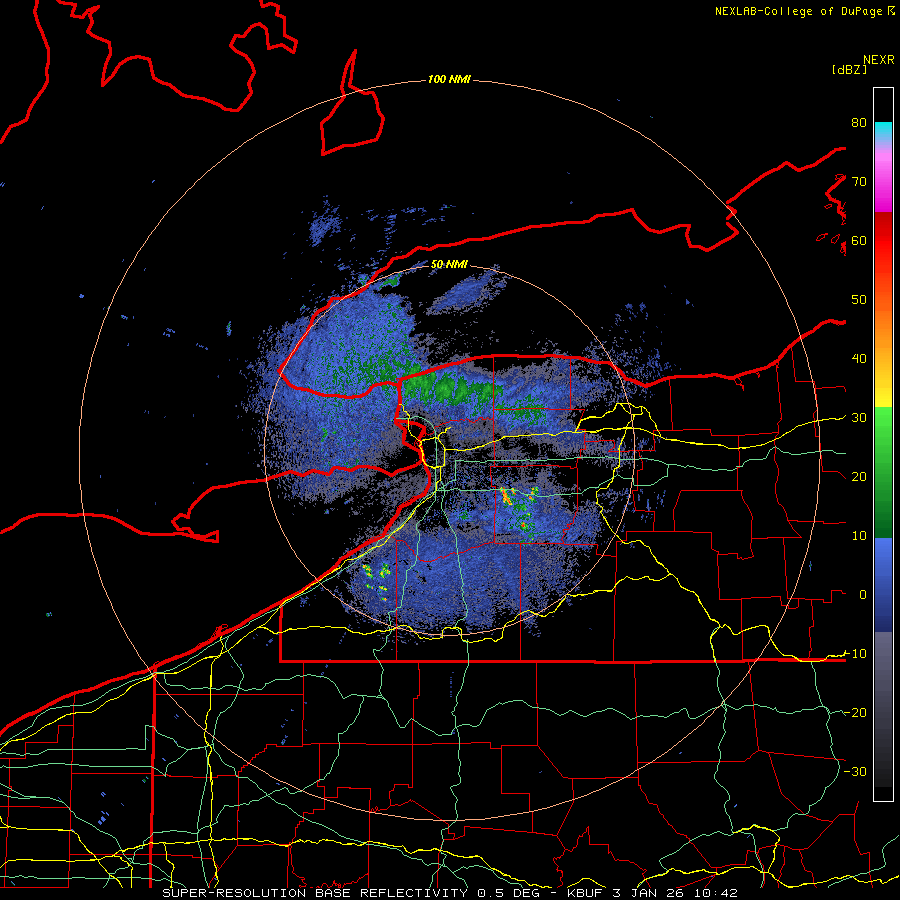The image size is (900, 900).
Task: Click the NEXR label above the color scale
Action: (x=879, y=60)
